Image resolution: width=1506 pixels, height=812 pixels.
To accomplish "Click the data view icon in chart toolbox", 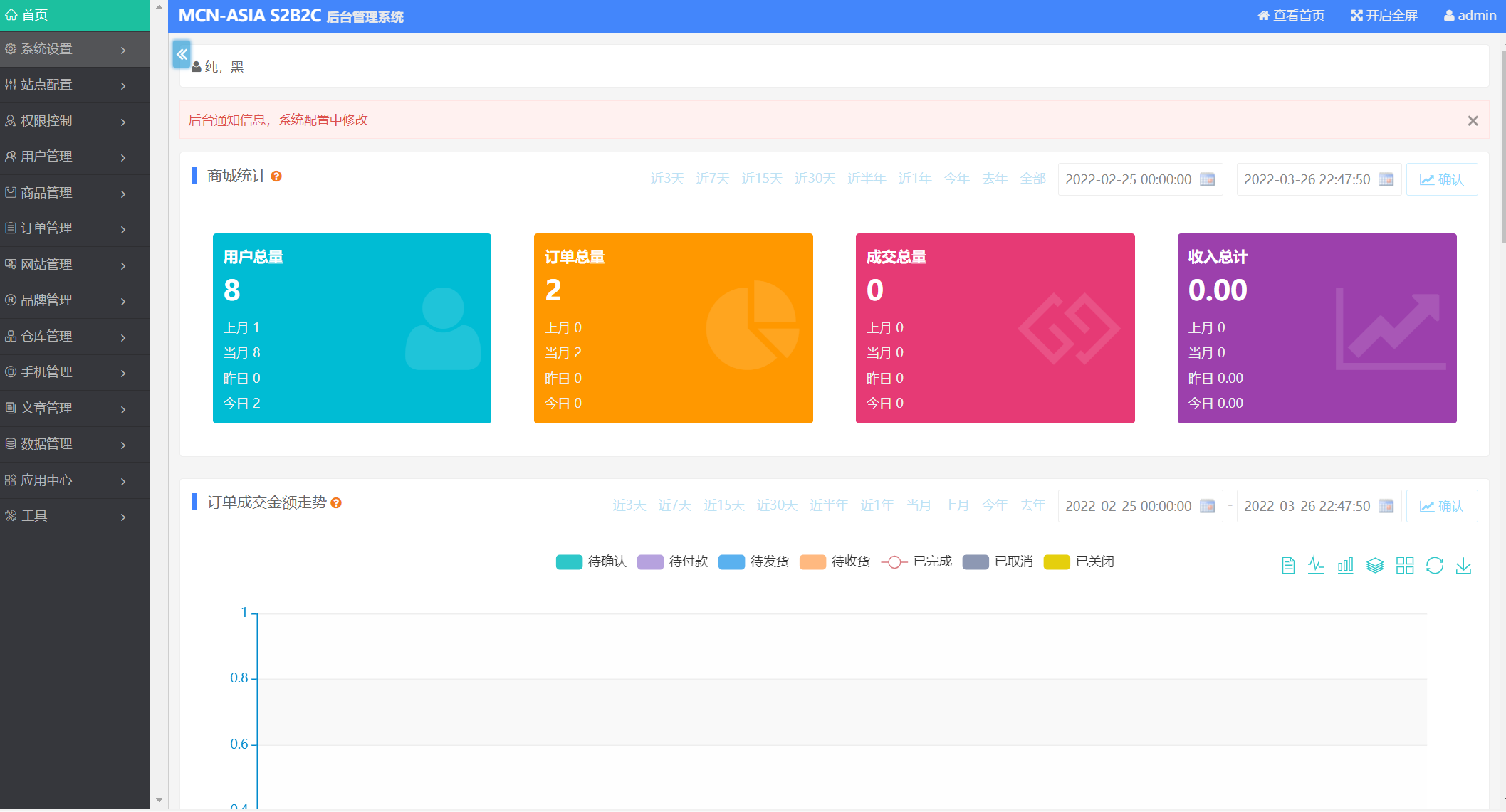I will pos(1287,566).
